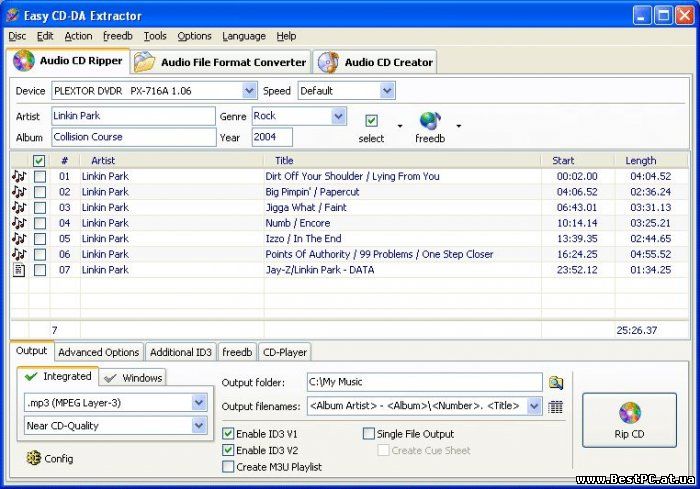The width and height of the screenshot is (700, 489).
Task: Open the Near CD-Quality dropdown
Action: point(199,425)
